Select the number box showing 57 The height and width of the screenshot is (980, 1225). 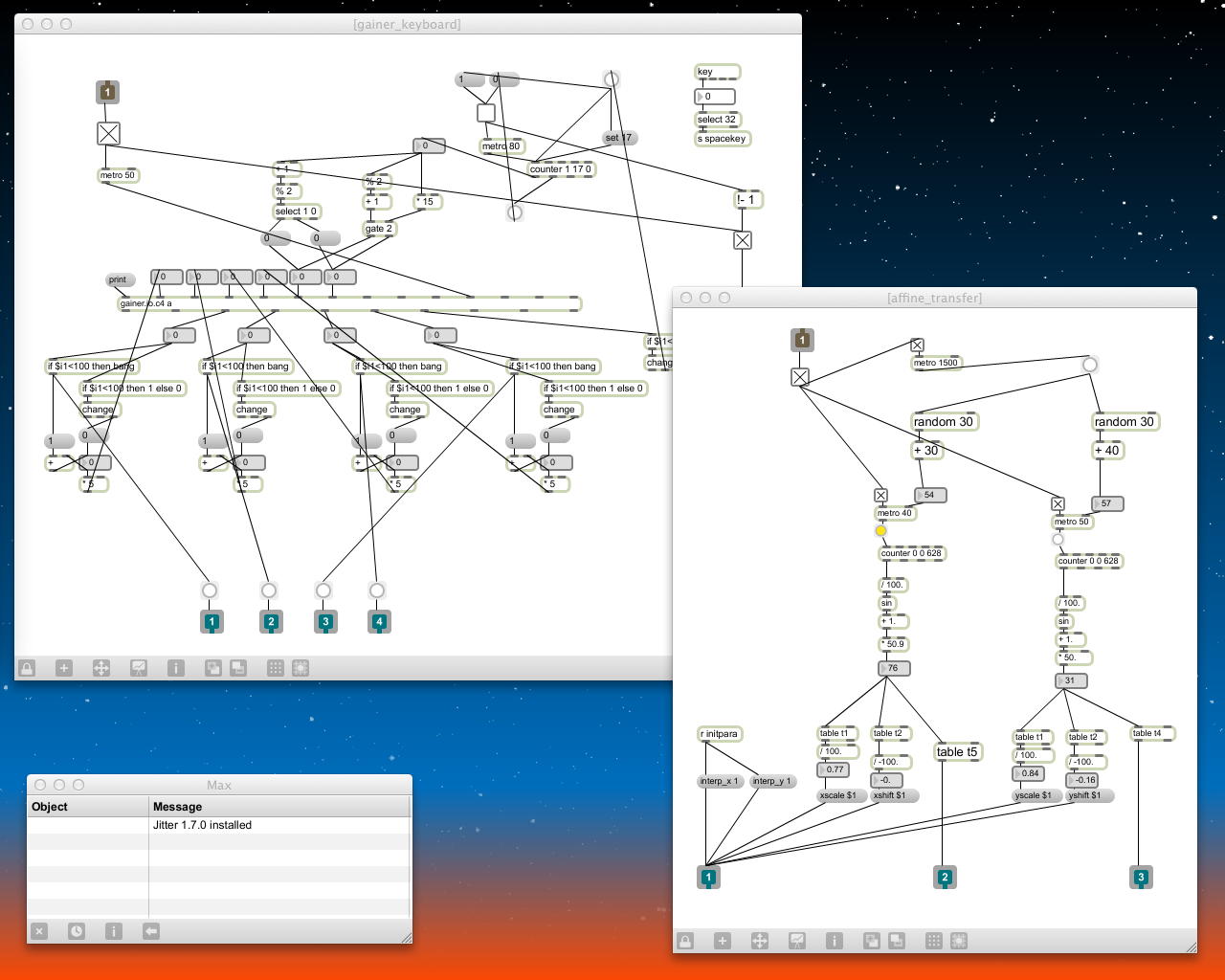pyautogui.click(x=1107, y=503)
